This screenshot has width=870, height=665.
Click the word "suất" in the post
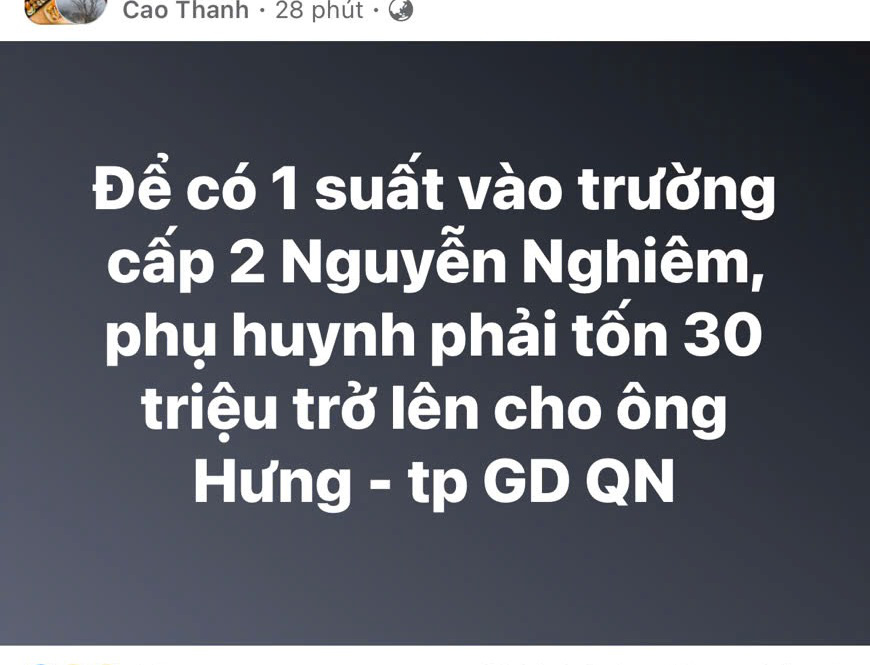click(x=379, y=183)
